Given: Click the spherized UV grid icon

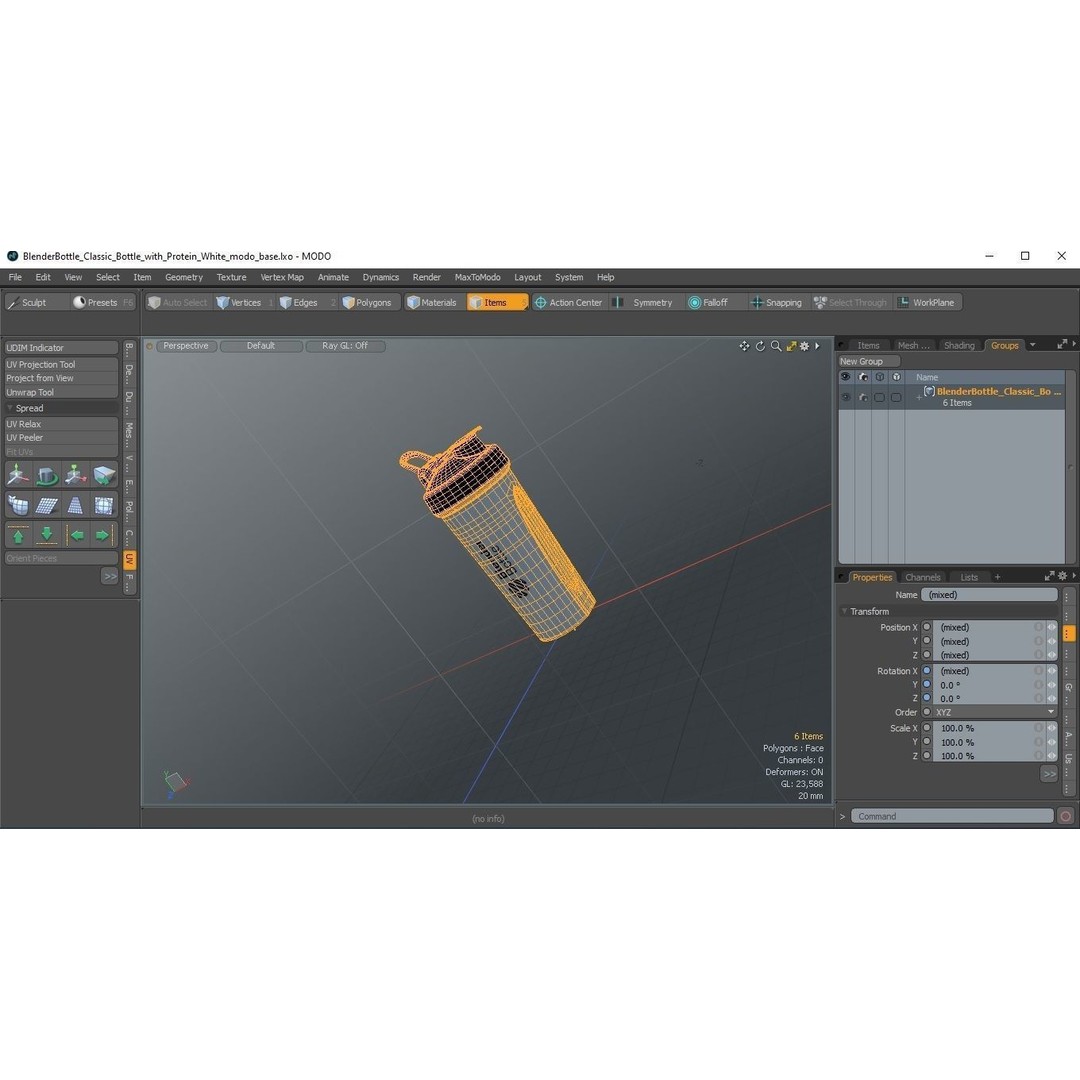Looking at the screenshot, I should (x=104, y=506).
